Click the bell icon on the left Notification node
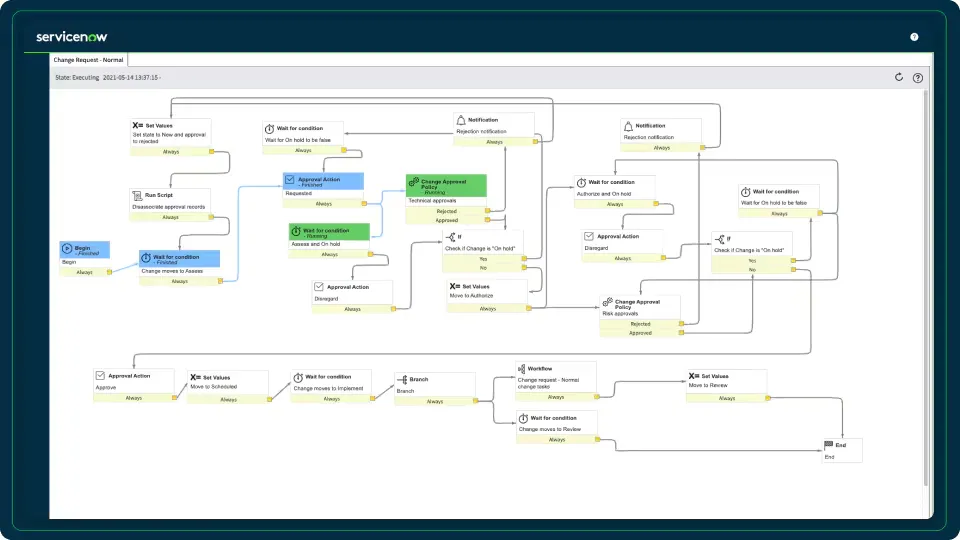This screenshot has width=960, height=540. tap(460, 120)
